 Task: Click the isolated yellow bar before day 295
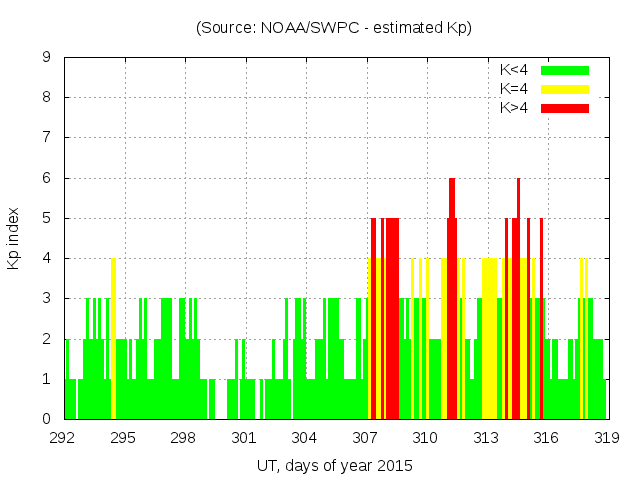pyautogui.click(x=113, y=340)
